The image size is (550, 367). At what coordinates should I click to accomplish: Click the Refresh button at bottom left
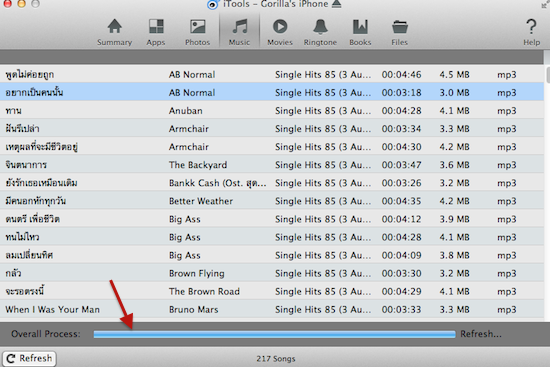[x=29, y=358]
